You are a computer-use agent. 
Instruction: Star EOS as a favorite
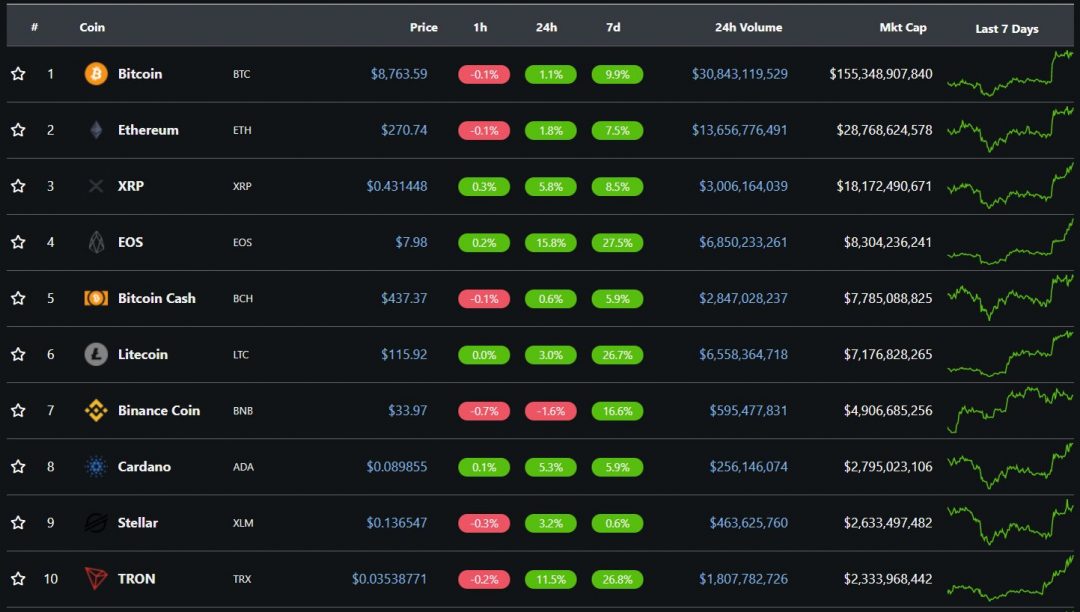tap(18, 242)
